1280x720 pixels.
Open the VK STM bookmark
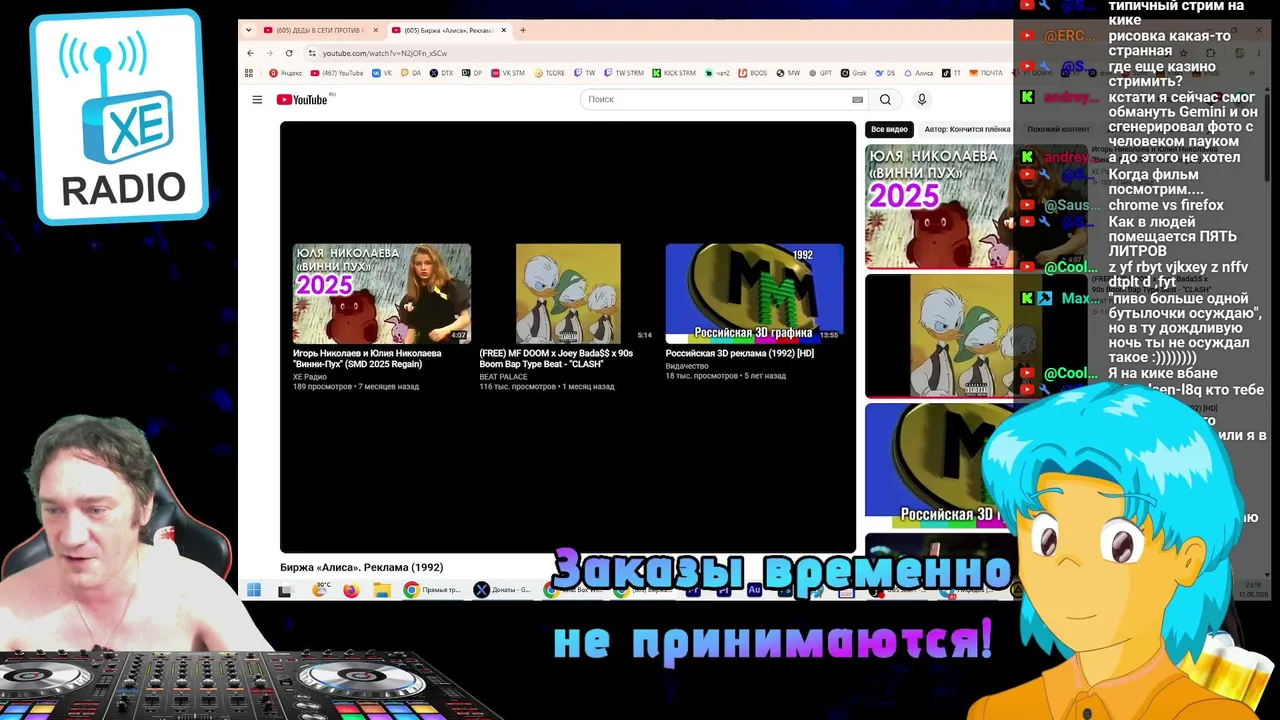[x=508, y=73]
